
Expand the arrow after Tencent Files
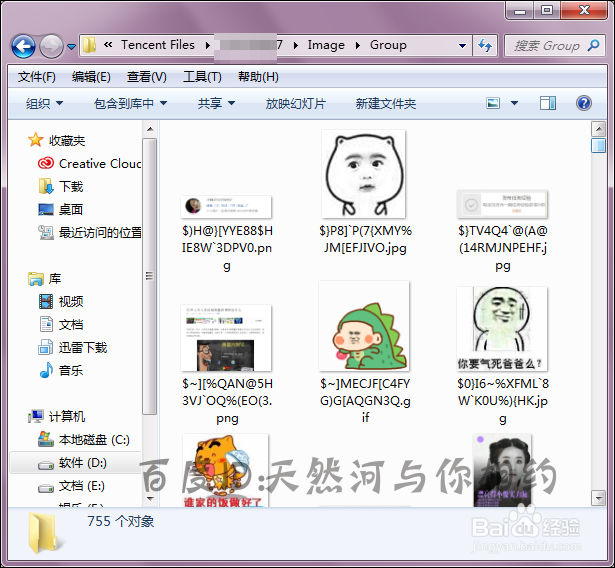(x=208, y=46)
